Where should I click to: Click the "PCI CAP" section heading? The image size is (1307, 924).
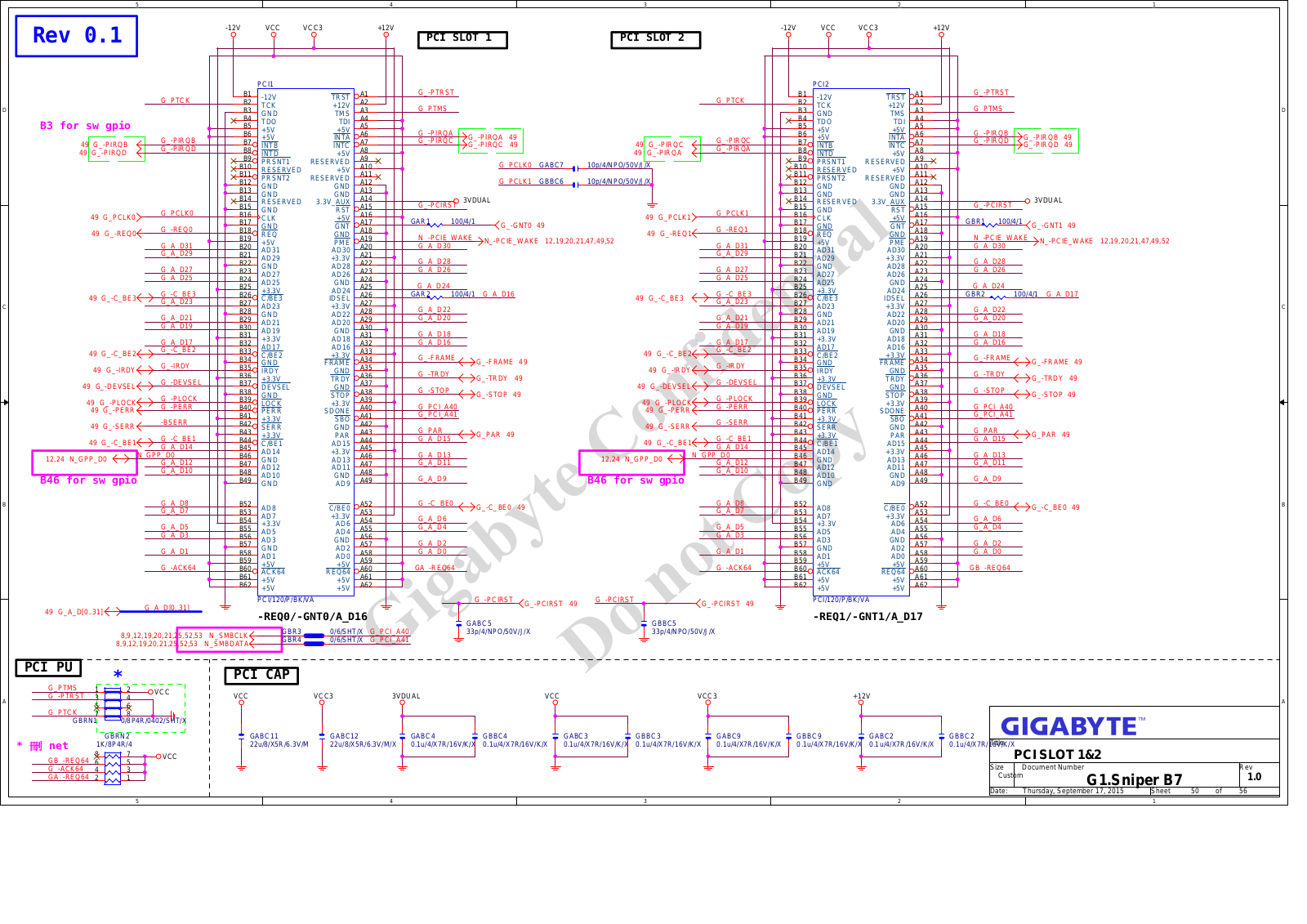coord(261,675)
